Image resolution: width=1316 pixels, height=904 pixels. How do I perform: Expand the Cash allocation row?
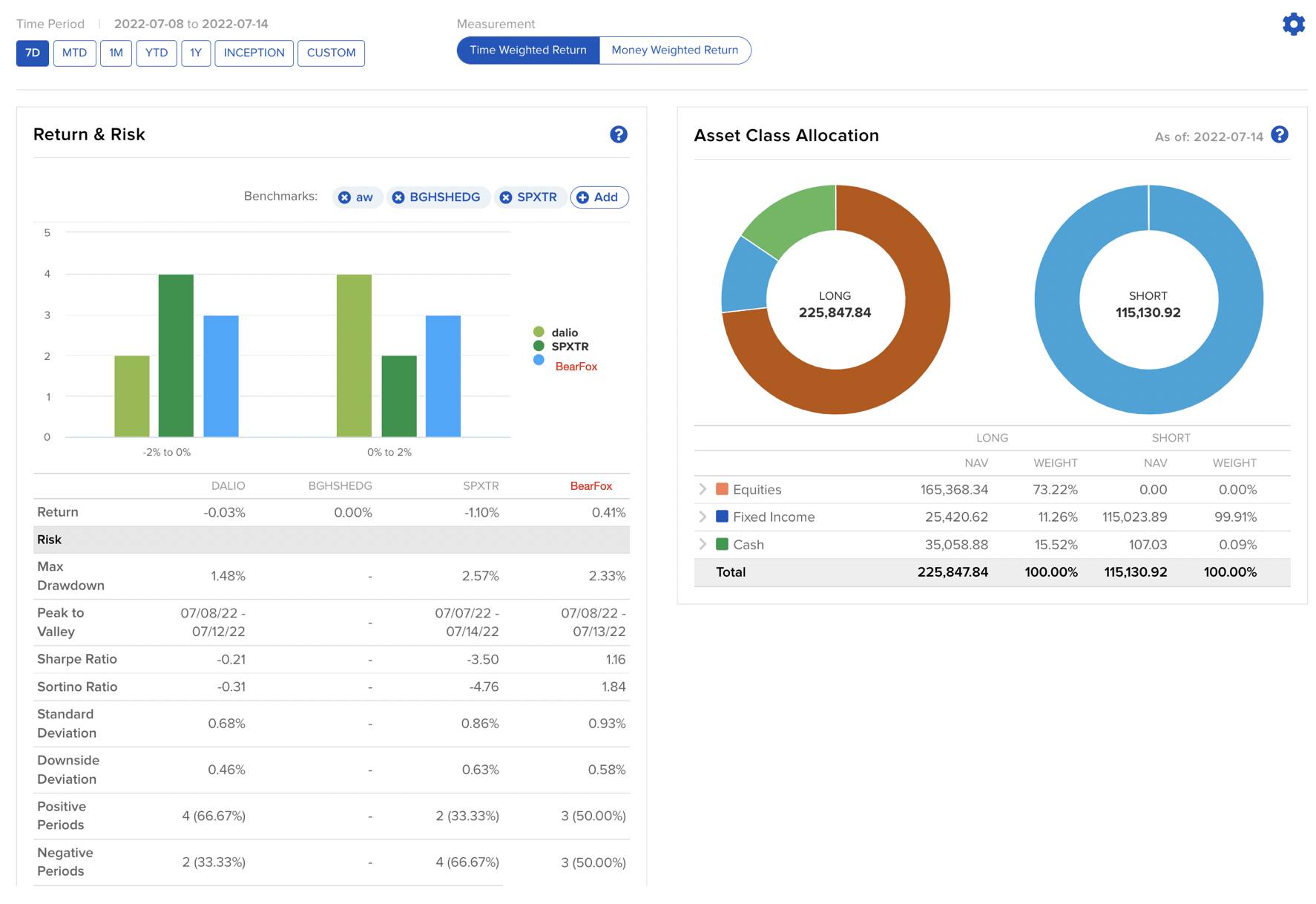coord(703,545)
